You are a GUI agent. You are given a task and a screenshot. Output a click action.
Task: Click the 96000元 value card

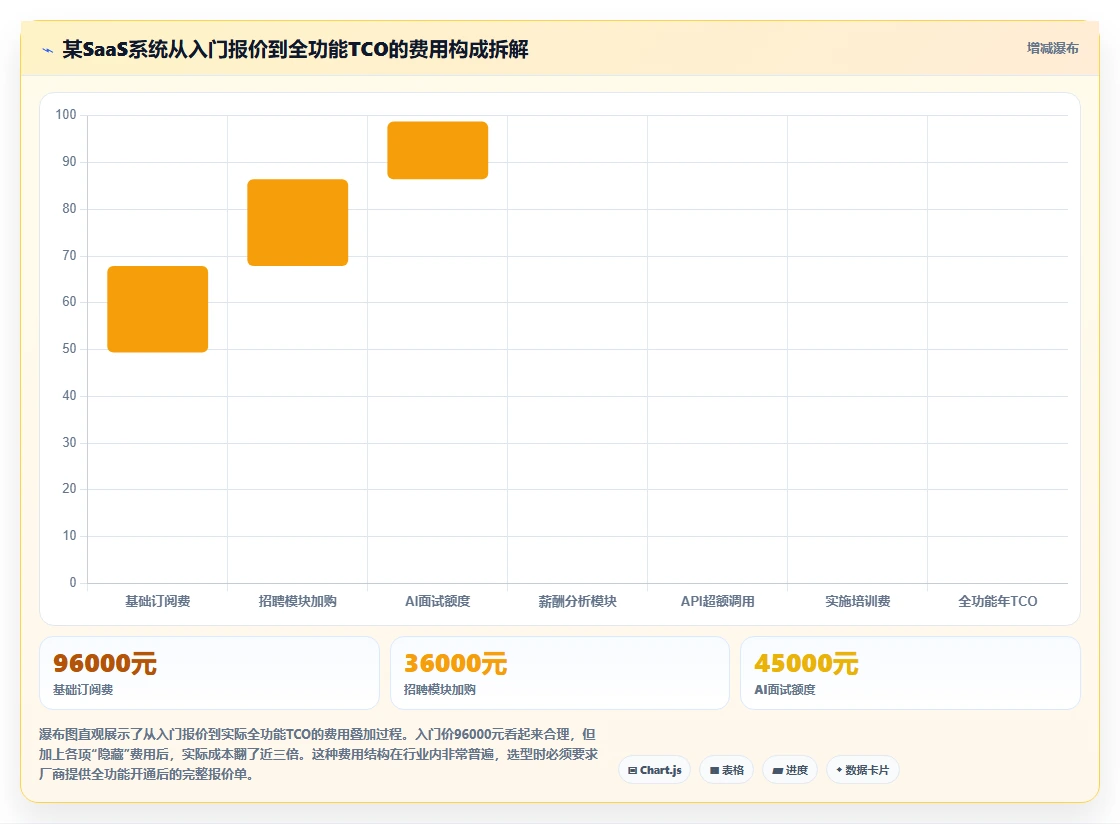coord(209,673)
